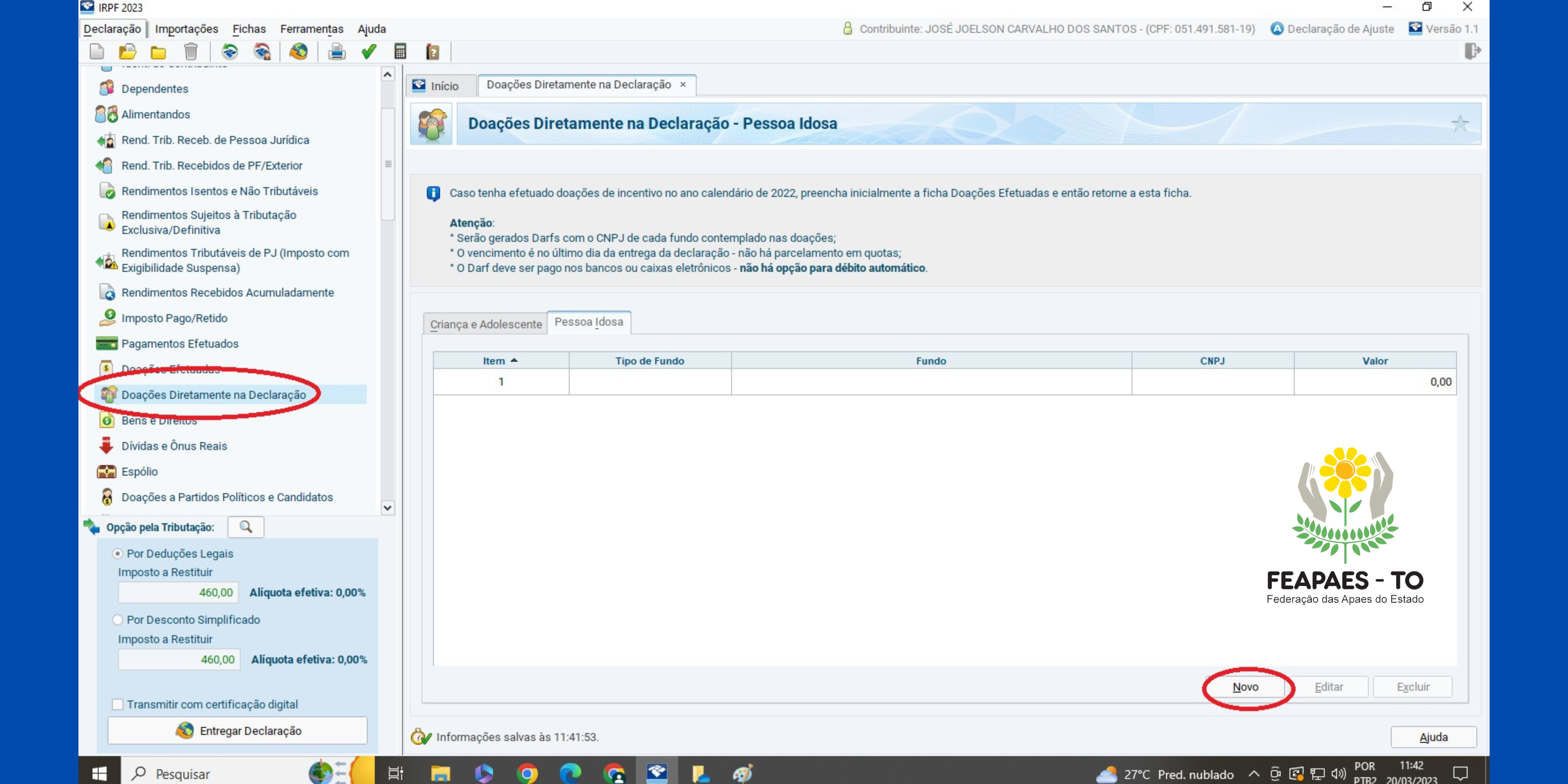This screenshot has height=784, width=1568.
Task: Click the Entregar Declaração button
Action: 237,730
